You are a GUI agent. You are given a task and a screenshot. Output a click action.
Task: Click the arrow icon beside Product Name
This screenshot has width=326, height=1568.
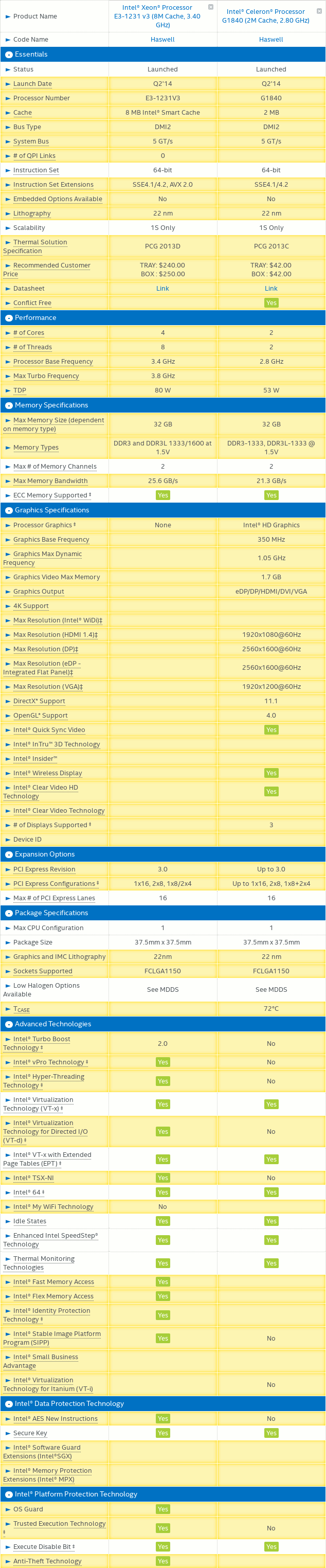tap(8, 16)
